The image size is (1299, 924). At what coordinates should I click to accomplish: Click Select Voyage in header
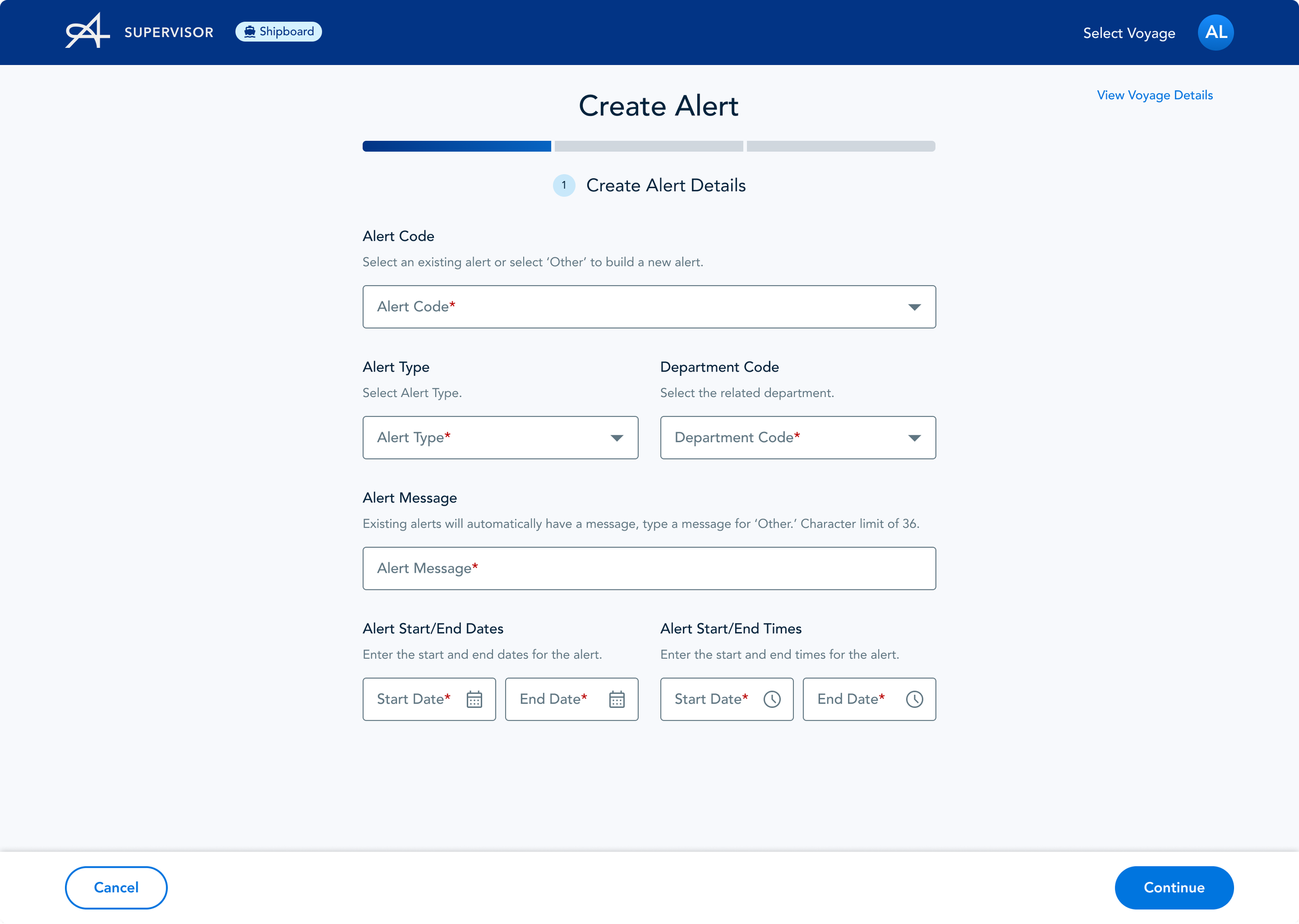coord(1129,33)
